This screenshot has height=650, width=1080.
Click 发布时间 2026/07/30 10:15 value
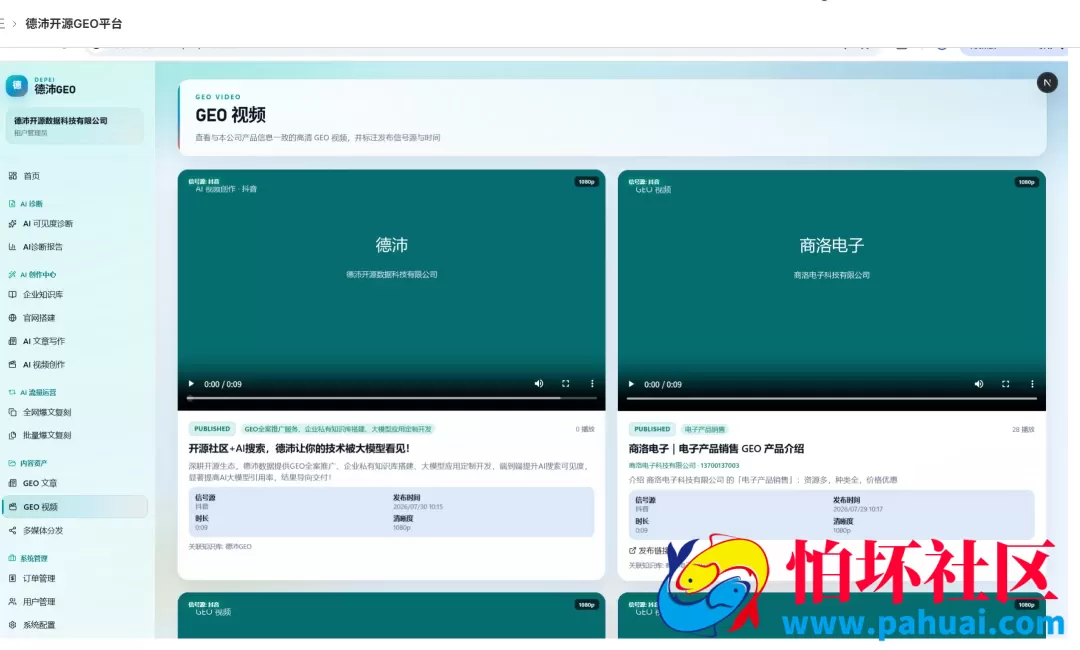(x=417, y=507)
